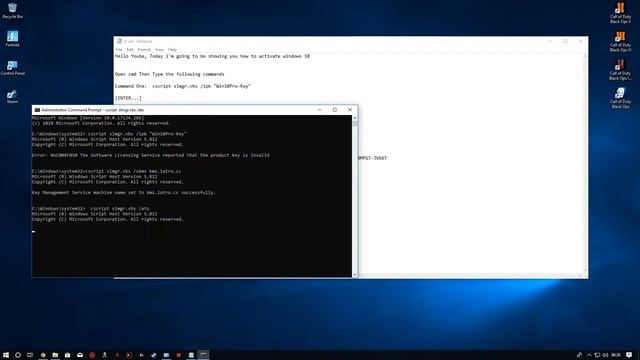Open the Mail app on taskbar
The width and height of the screenshot is (640, 360).
pyautogui.click(x=80, y=355)
